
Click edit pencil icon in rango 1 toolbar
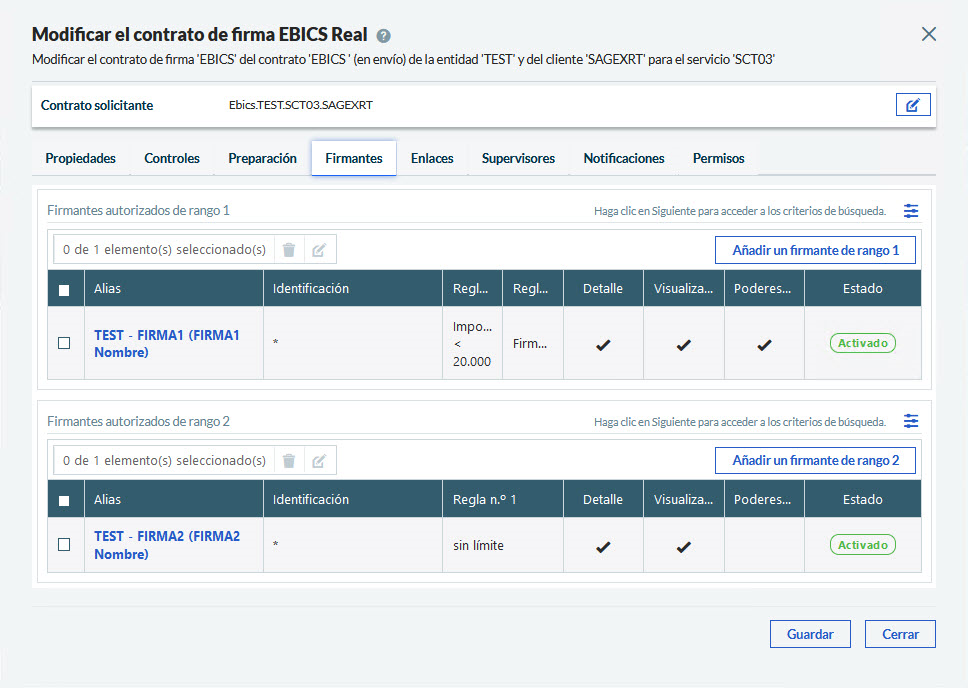pyautogui.click(x=319, y=250)
